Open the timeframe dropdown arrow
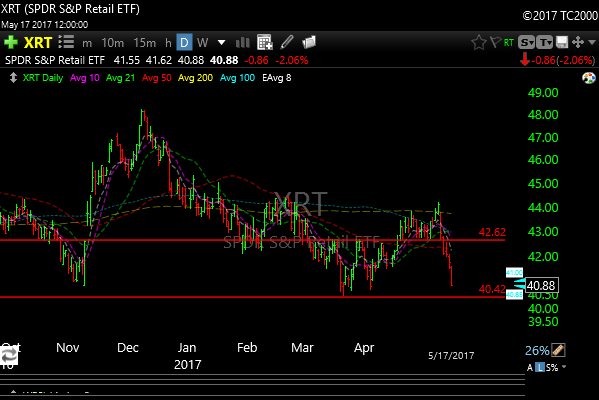The image size is (599, 400). [x=222, y=42]
